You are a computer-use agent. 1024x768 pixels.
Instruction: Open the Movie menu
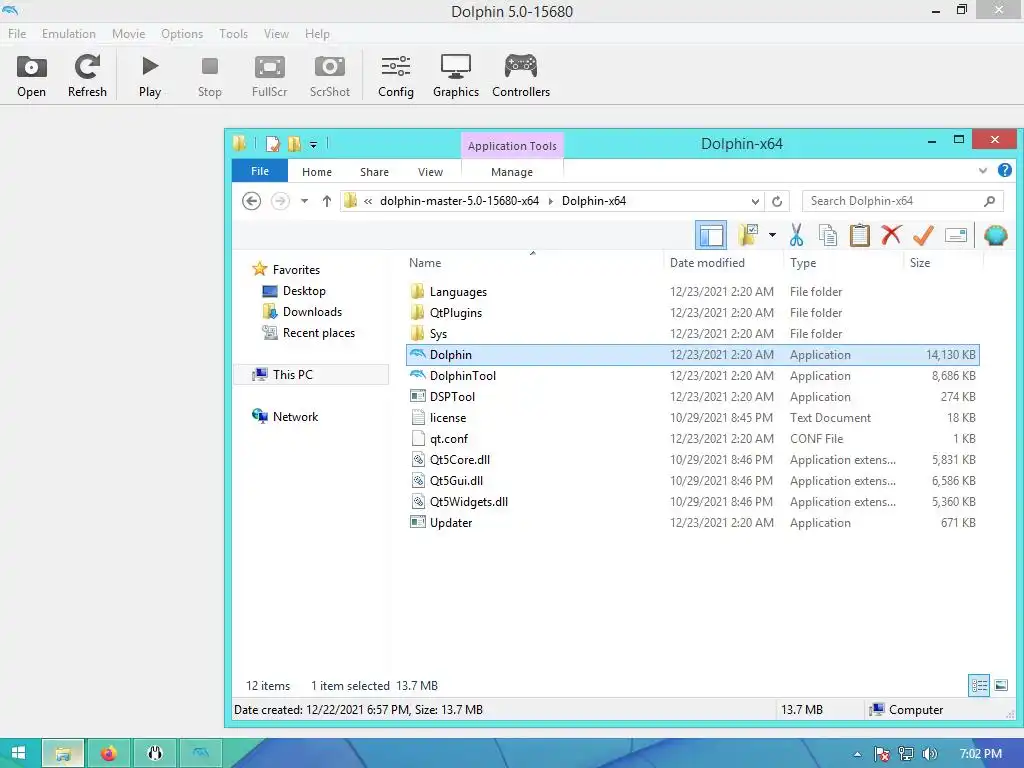tap(129, 34)
